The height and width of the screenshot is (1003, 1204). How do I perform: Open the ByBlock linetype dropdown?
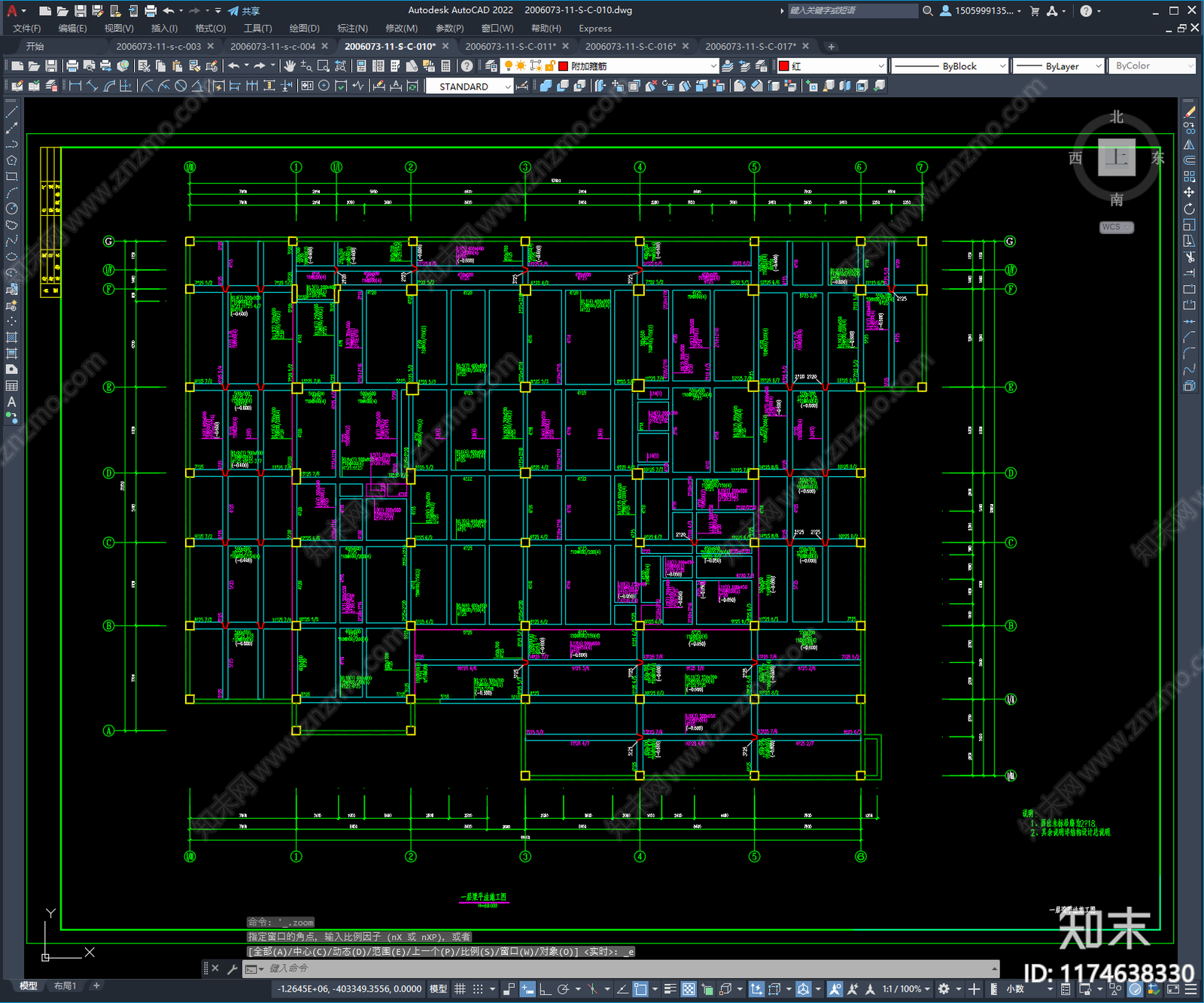click(950, 66)
